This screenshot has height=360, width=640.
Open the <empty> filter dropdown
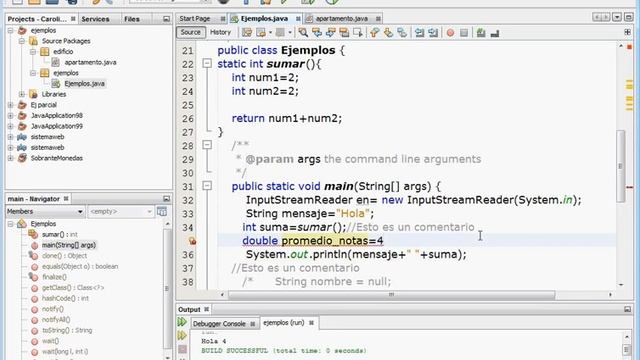coord(121,211)
